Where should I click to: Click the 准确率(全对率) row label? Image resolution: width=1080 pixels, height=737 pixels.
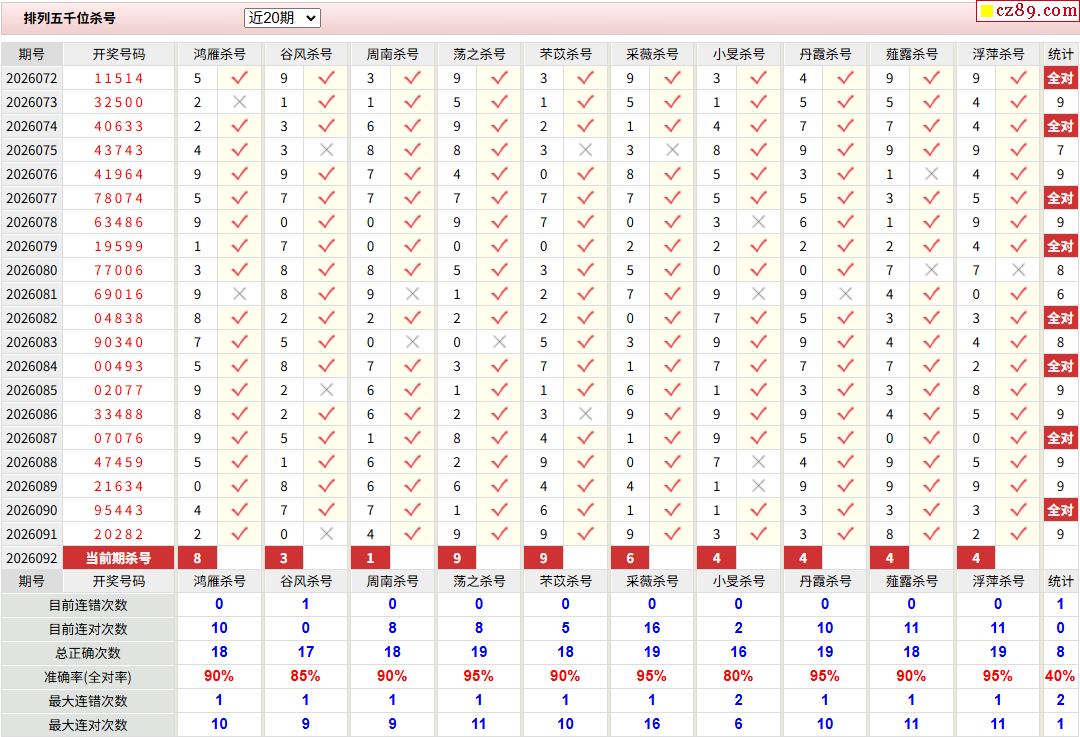click(x=87, y=677)
